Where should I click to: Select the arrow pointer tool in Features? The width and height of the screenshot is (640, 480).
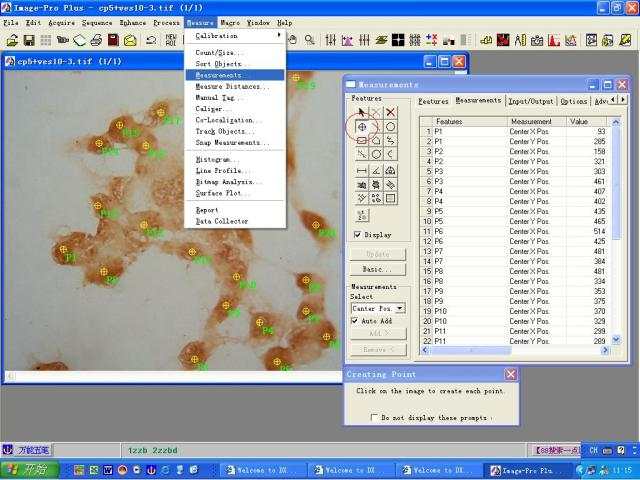pos(361,113)
